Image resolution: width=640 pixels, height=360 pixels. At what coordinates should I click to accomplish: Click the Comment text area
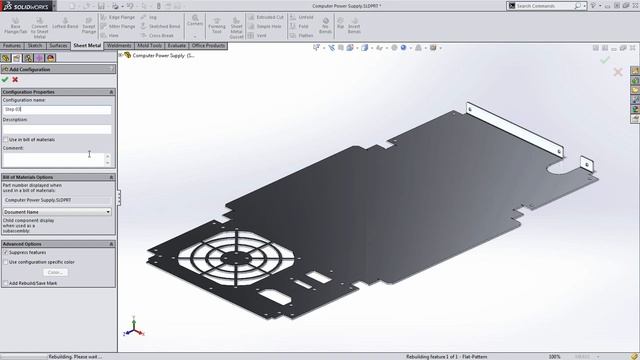[54, 159]
